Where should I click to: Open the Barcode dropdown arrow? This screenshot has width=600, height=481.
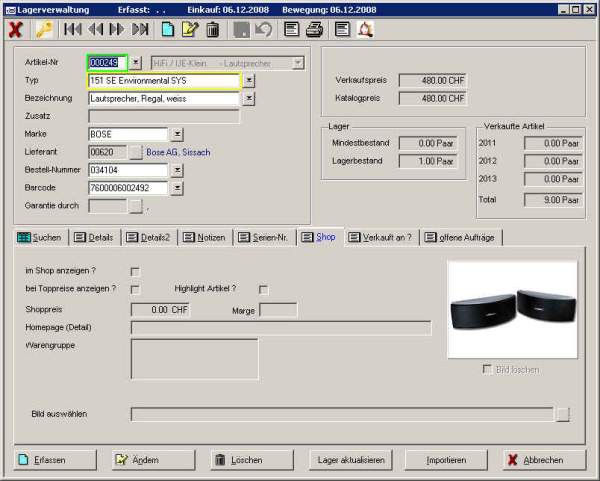[177, 187]
